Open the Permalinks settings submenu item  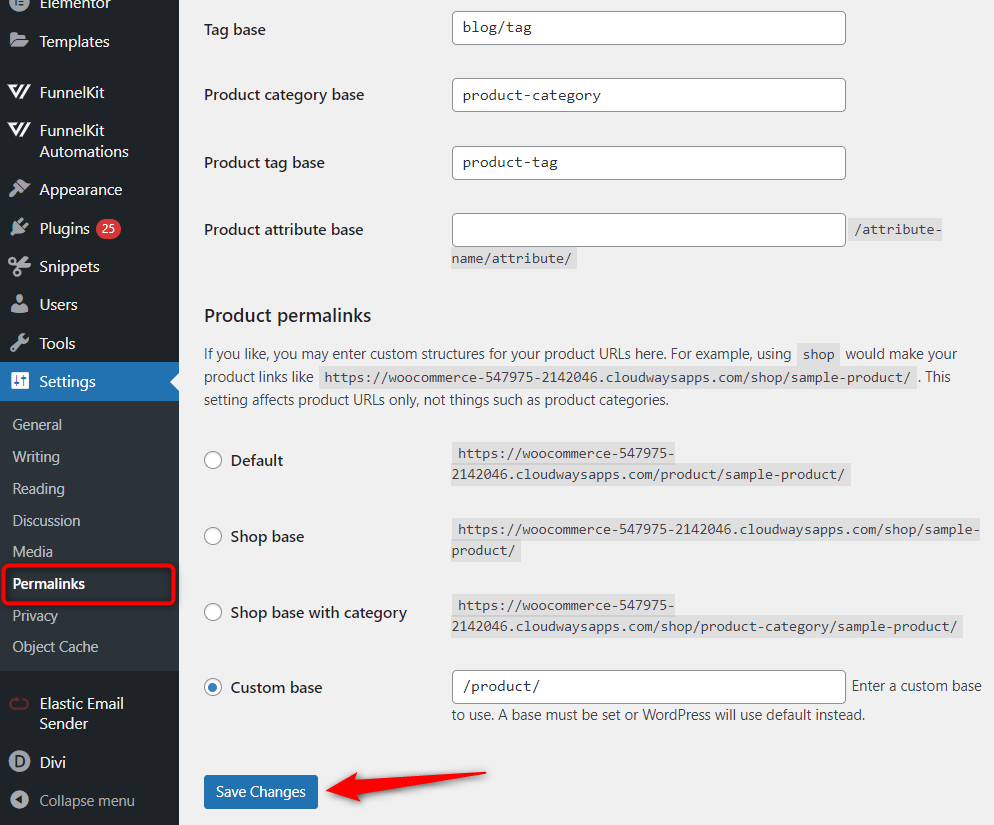point(49,584)
